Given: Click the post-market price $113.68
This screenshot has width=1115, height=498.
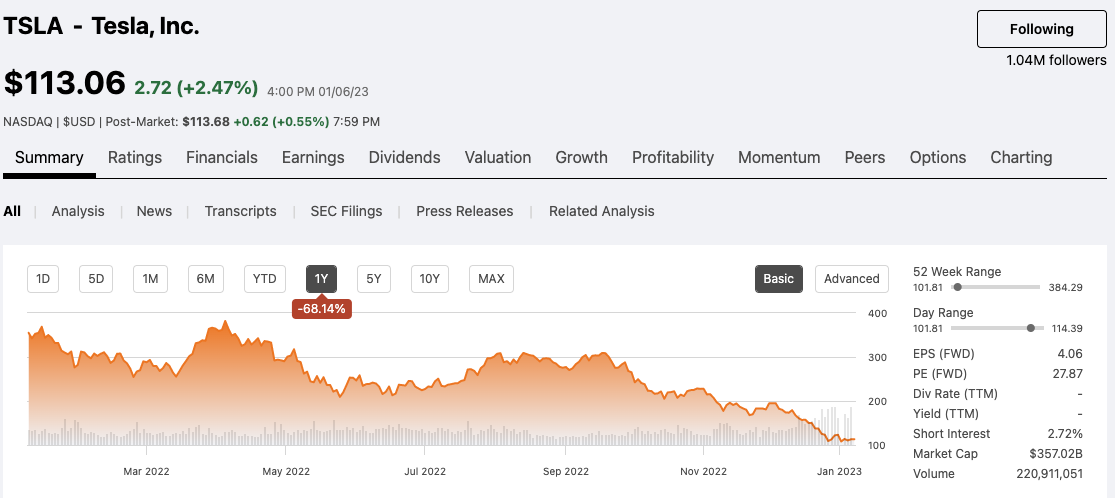Looking at the screenshot, I should [x=206, y=122].
